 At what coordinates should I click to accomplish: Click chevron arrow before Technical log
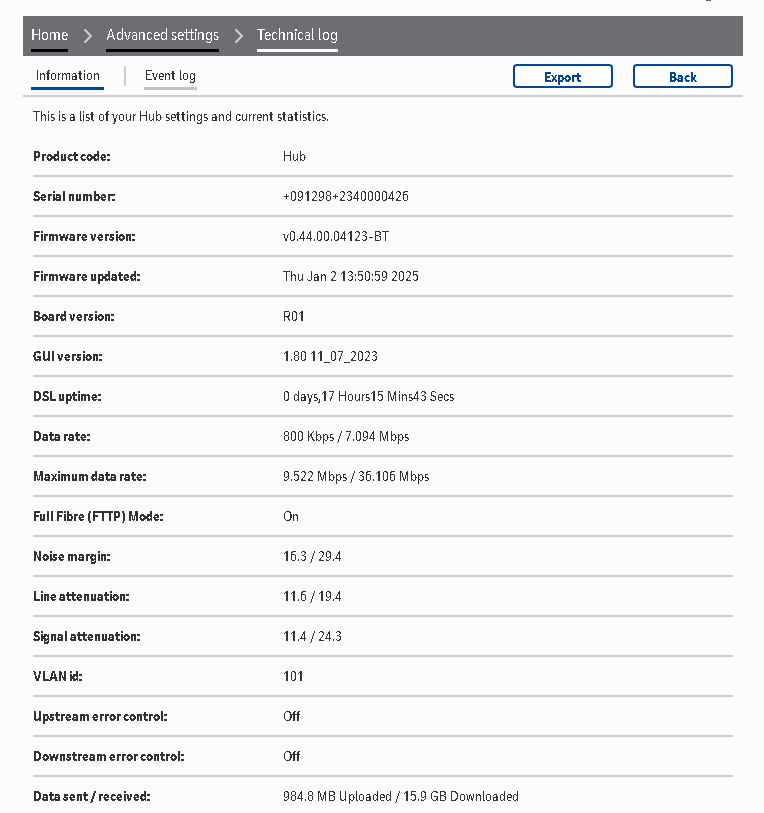coord(238,36)
